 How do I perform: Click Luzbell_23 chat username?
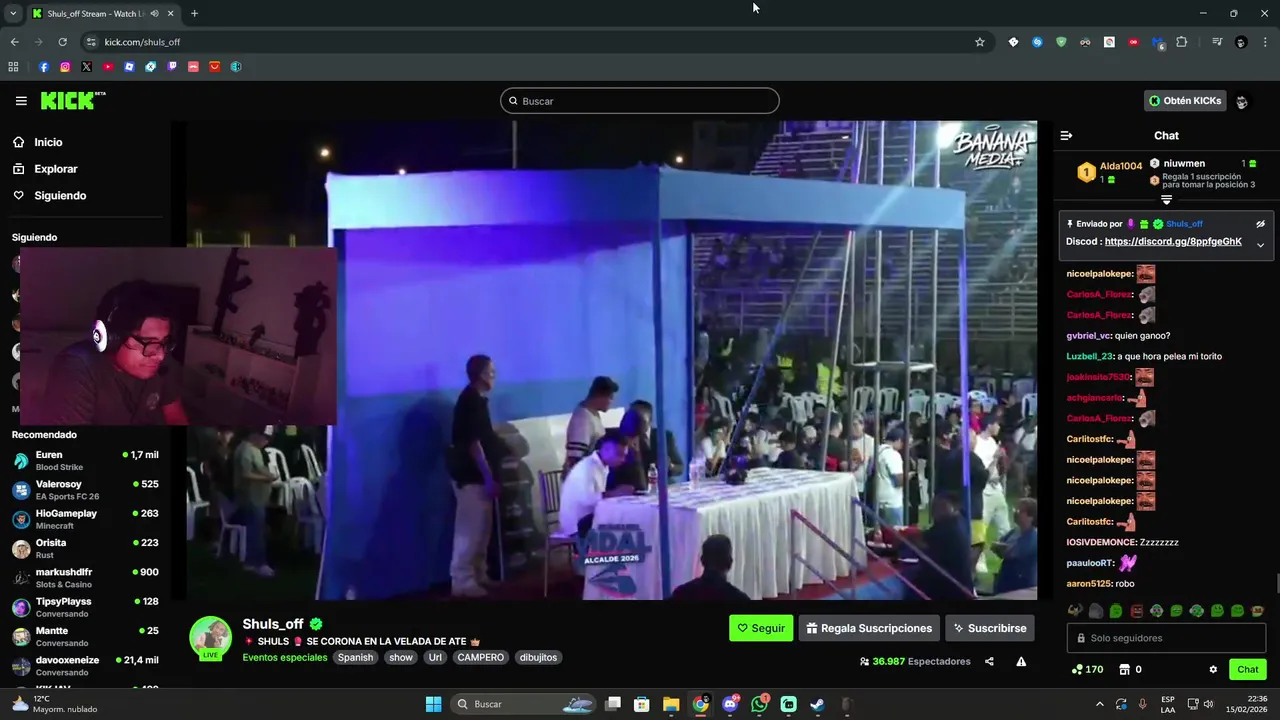click(1090, 357)
